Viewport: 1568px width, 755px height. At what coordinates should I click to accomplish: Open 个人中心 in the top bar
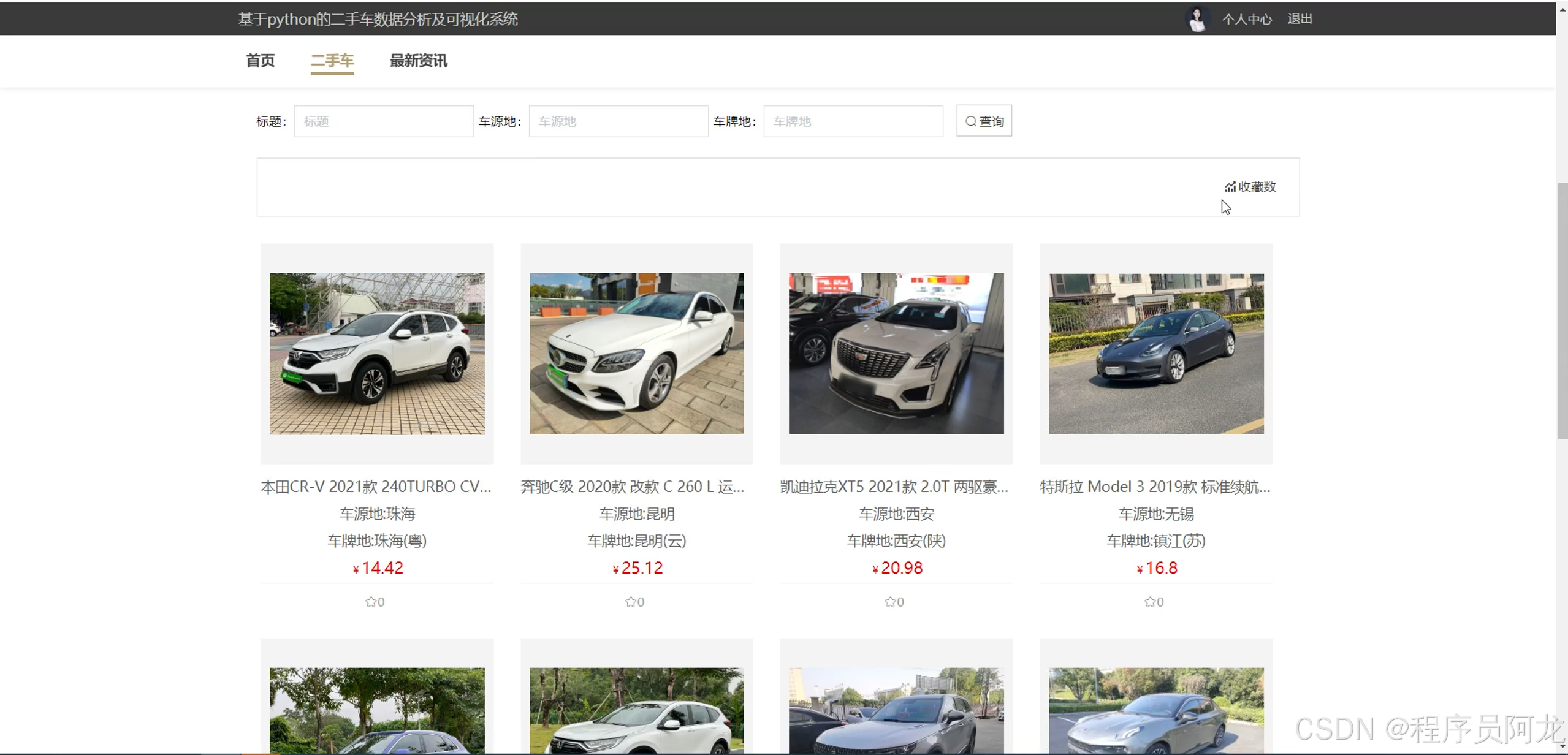tap(1247, 19)
